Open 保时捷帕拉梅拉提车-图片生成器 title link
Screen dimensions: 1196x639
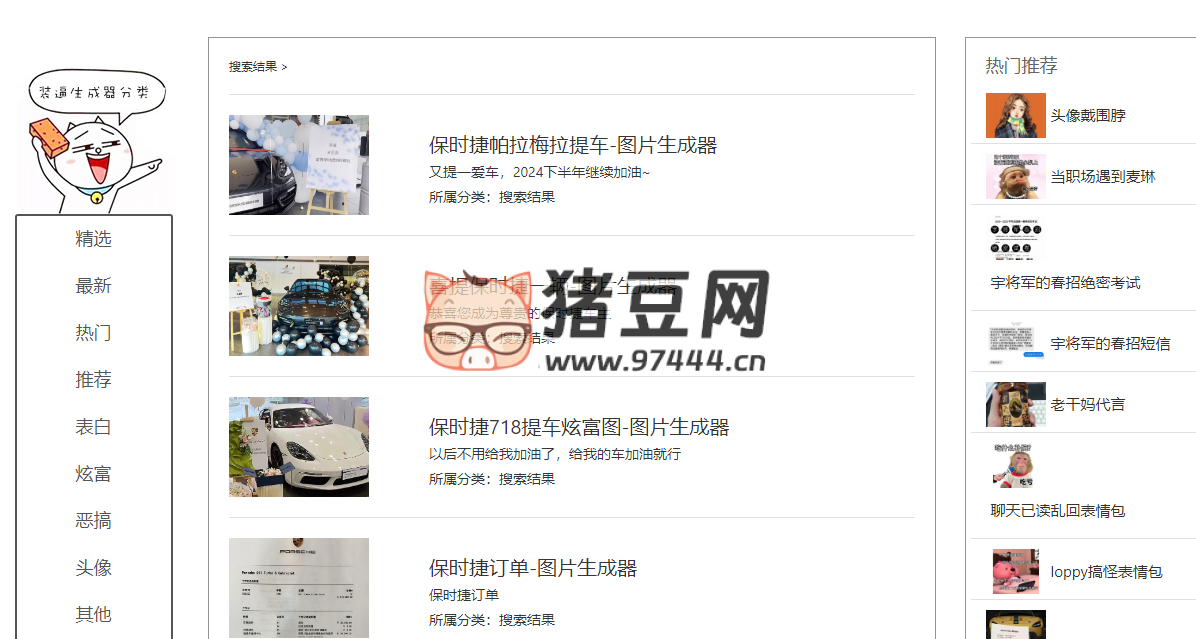point(573,146)
